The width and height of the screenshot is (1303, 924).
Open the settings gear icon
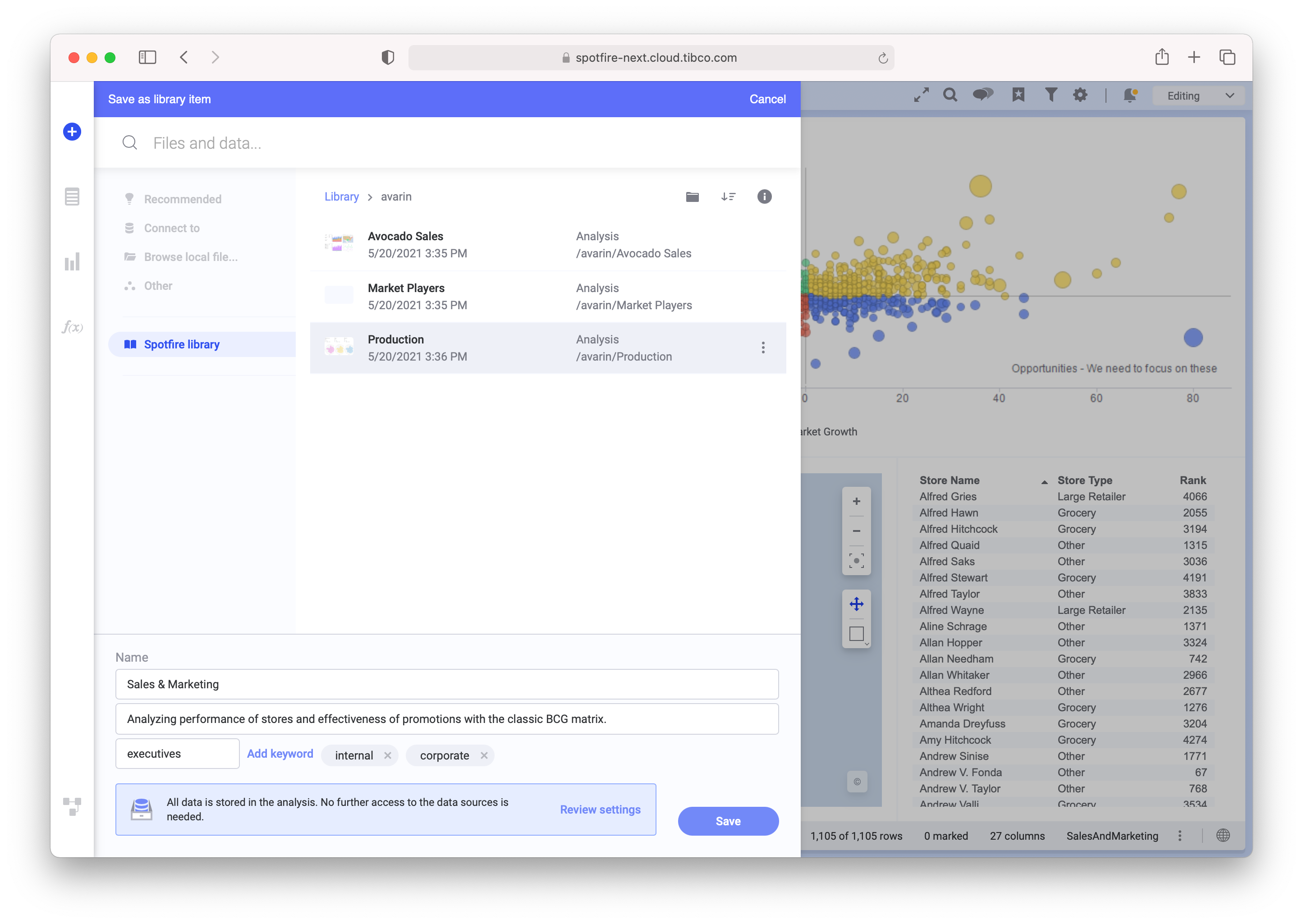(1079, 95)
